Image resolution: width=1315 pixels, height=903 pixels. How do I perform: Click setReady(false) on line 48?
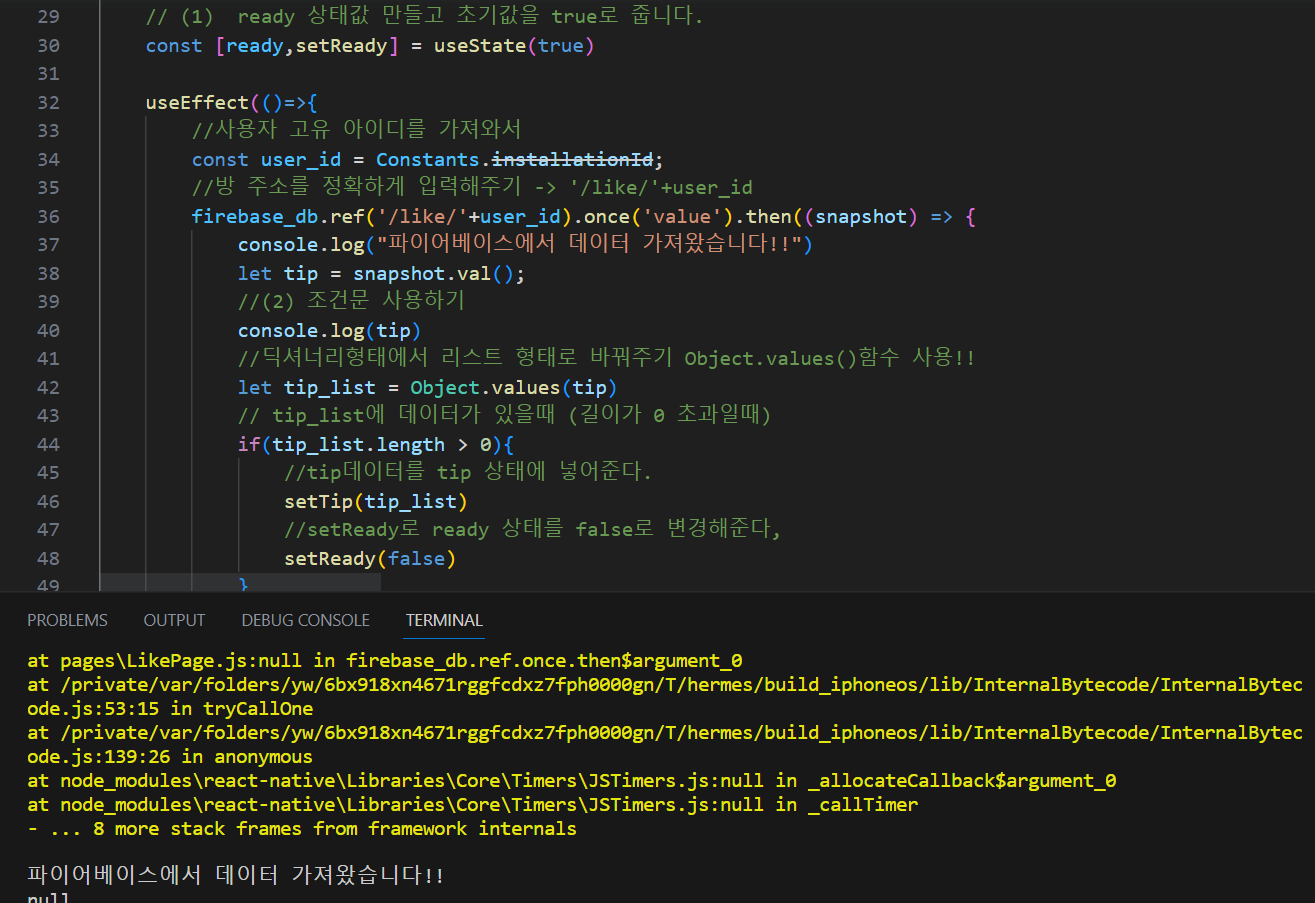click(370, 559)
